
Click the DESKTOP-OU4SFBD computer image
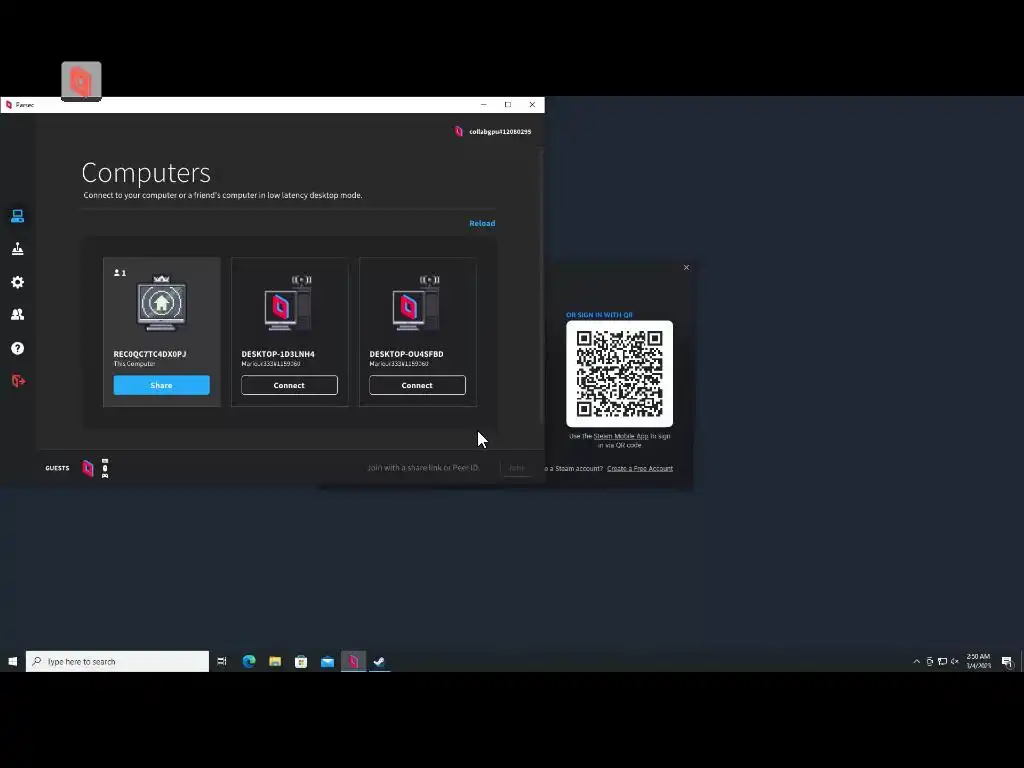coord(416,303)
